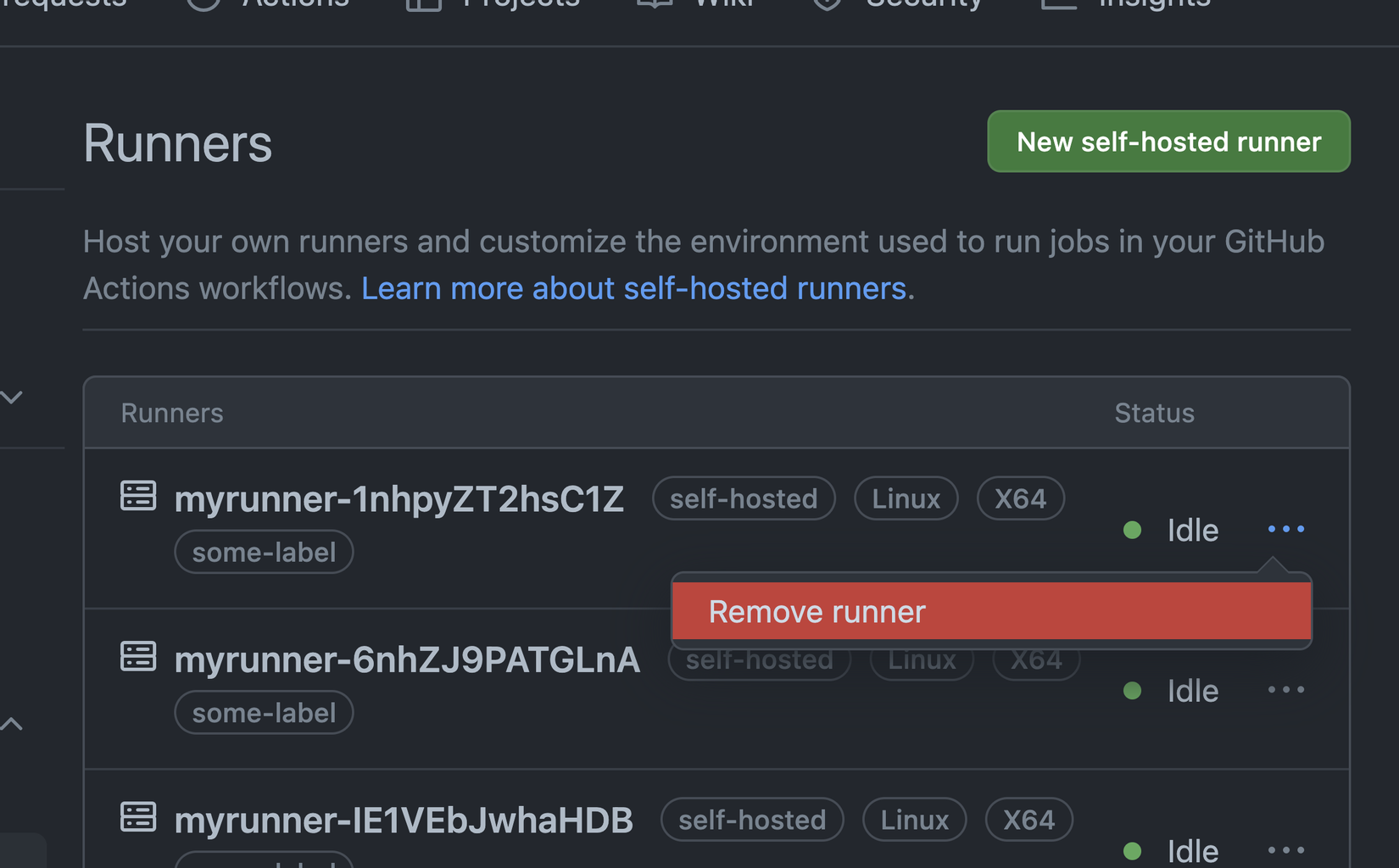The width and height of the screenshot is (1399, 868).
Task: Select the some-label tag under myrunner-1nhpyZT2hsC1Z
Action: click(264, 551)
